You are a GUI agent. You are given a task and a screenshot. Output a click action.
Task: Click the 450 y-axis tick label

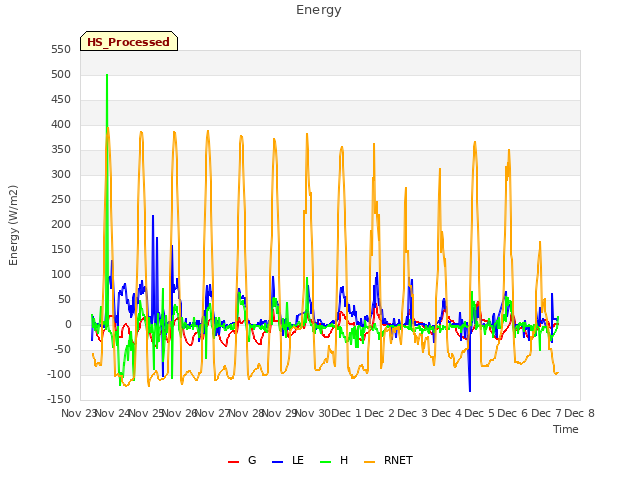pos(61,99)
